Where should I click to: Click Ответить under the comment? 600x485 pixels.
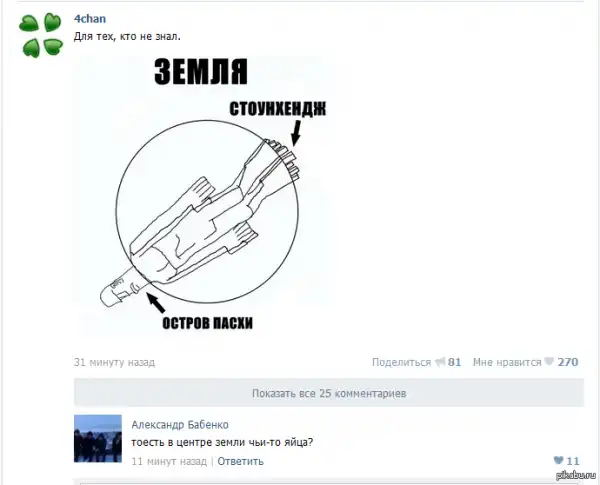[240, 461]
